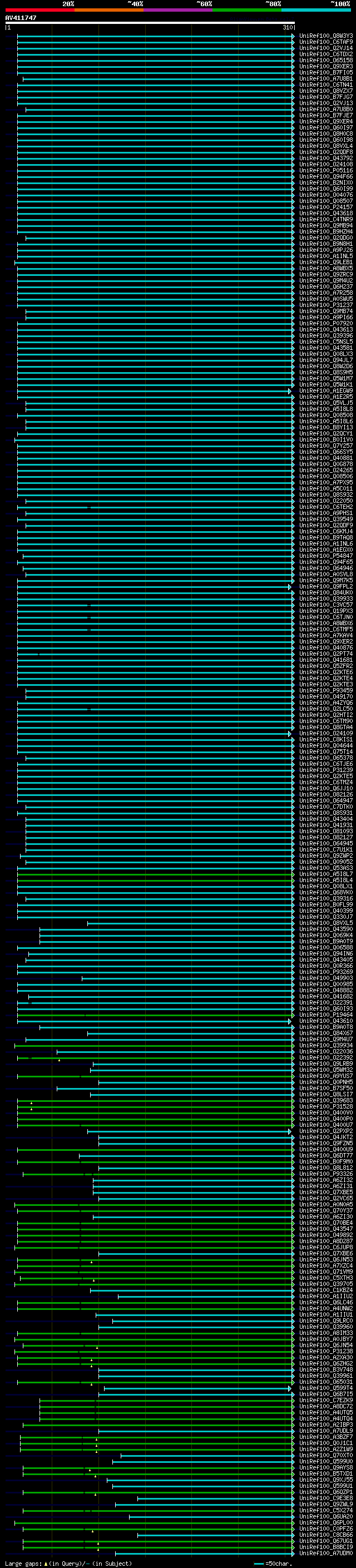The image size is (356, 1568).
Task: Open hit UniRef100_Q2VJ14
Action: (326, 48)
